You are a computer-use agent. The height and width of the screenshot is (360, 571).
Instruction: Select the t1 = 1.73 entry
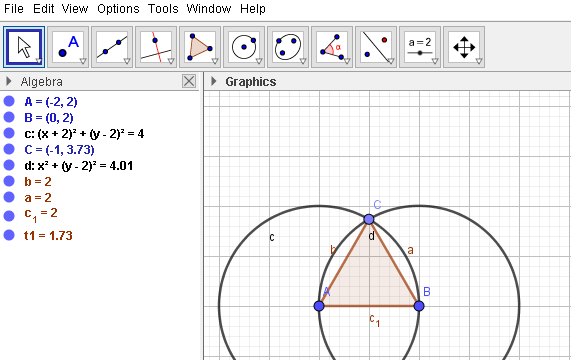[x=48, y=236]
